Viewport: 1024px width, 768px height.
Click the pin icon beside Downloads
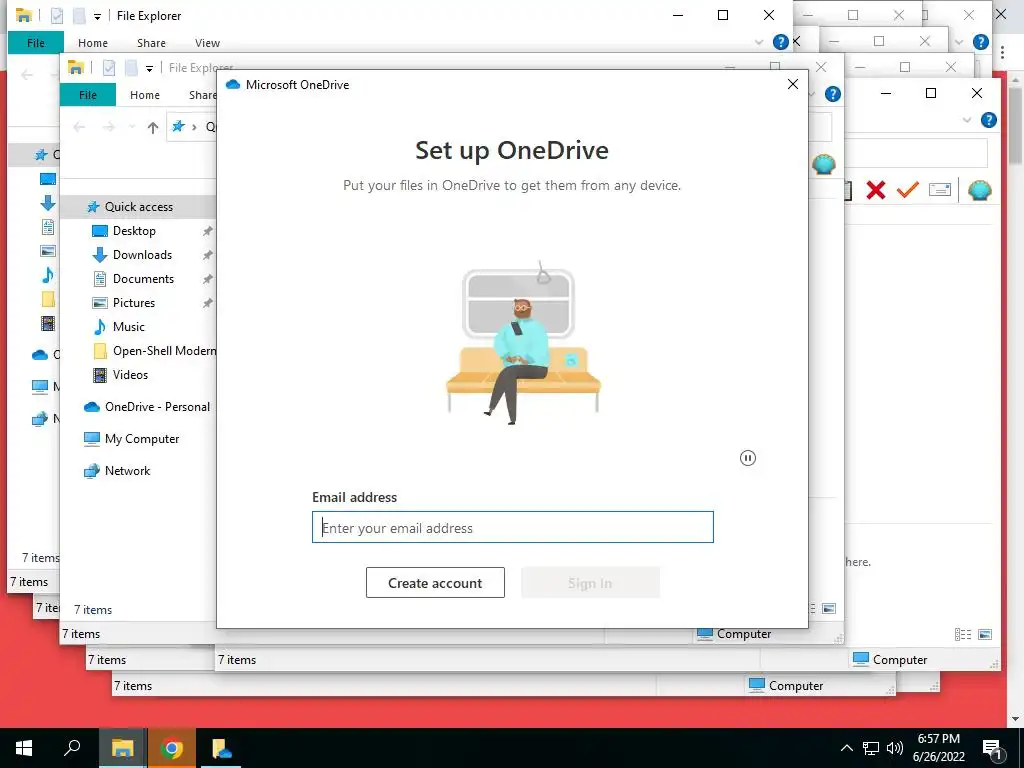pos(207,255)
